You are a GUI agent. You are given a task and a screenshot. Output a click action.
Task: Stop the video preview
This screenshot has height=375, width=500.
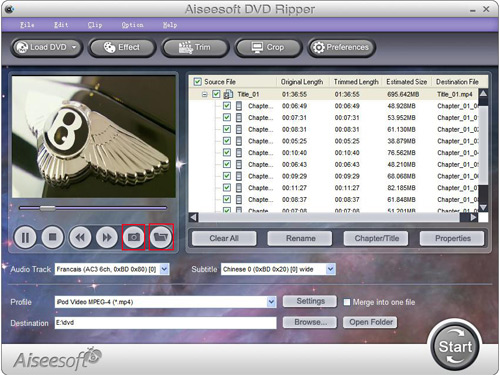point(52,237)
